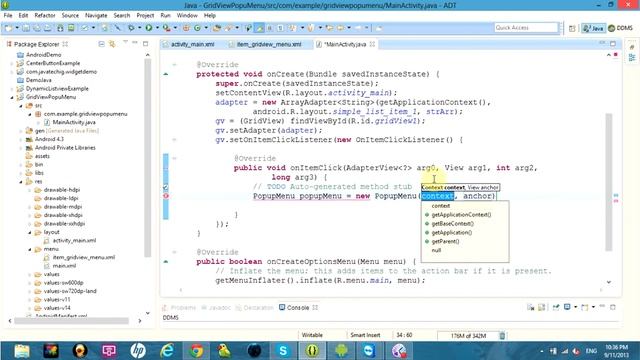Toggle Mark Occurrences in the toolbar
This screenshot has height=360, width=640.
[259, 28]
